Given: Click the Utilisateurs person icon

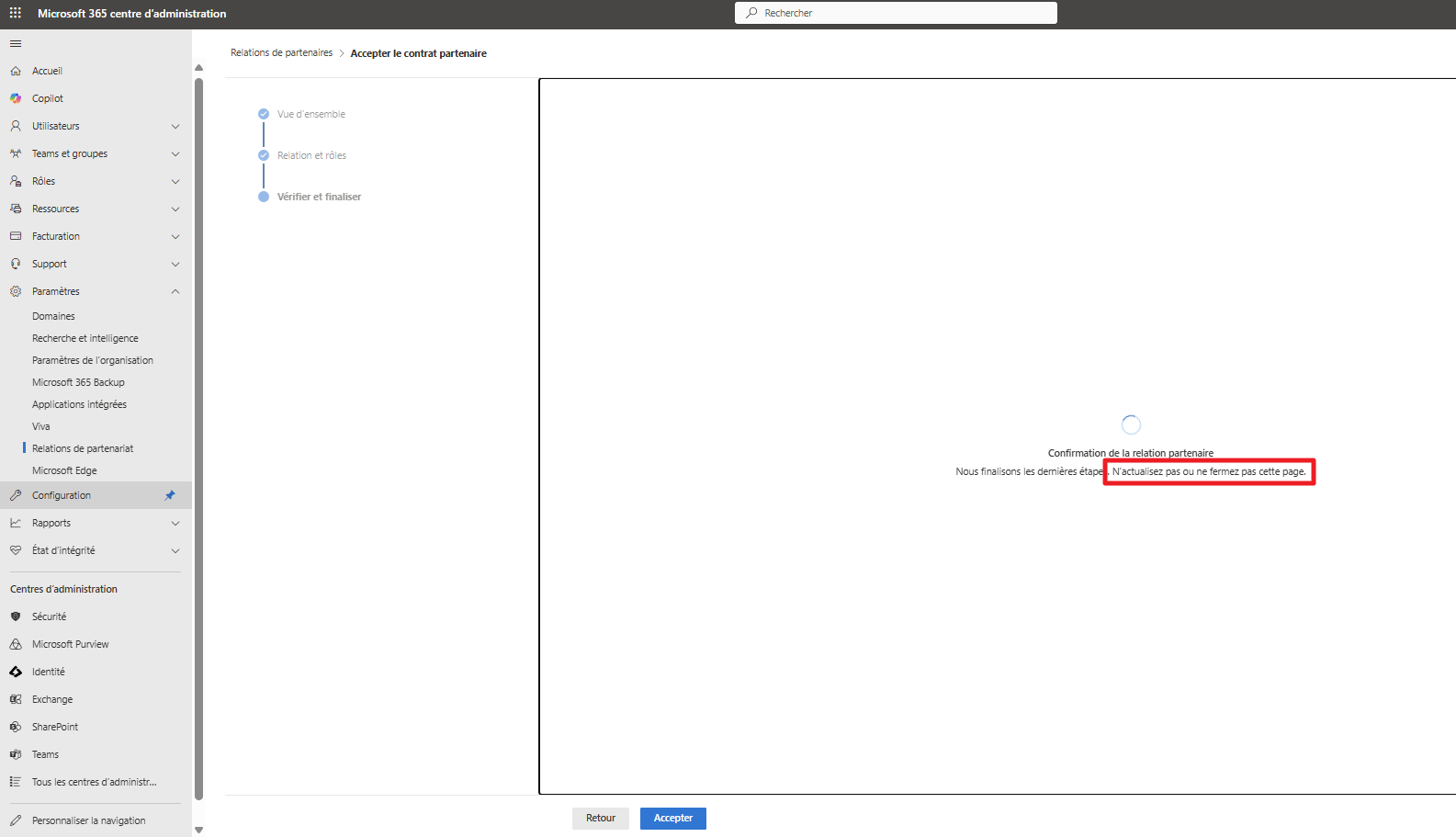Looking at the screenshot, I should [x=16, y=126].
